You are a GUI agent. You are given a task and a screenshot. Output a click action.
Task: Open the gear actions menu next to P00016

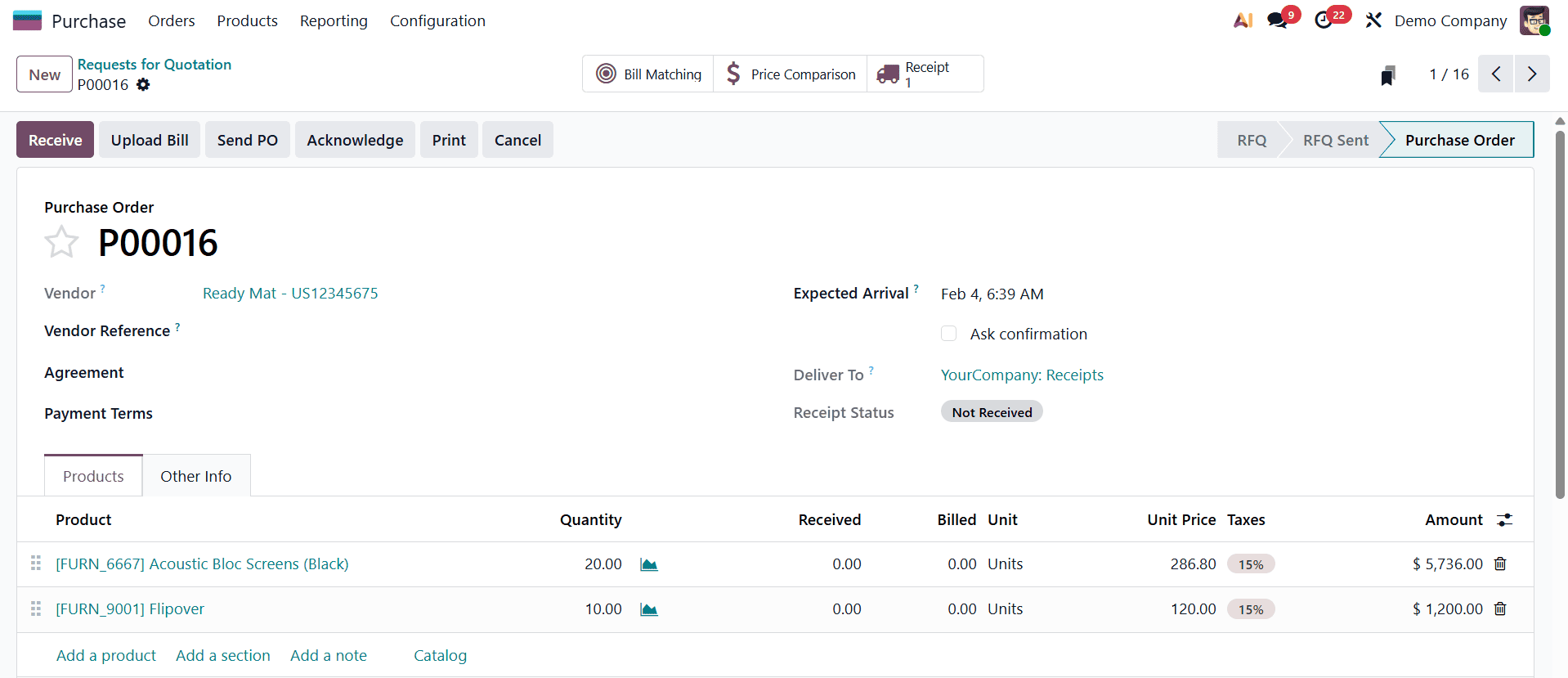pos(143,84)
